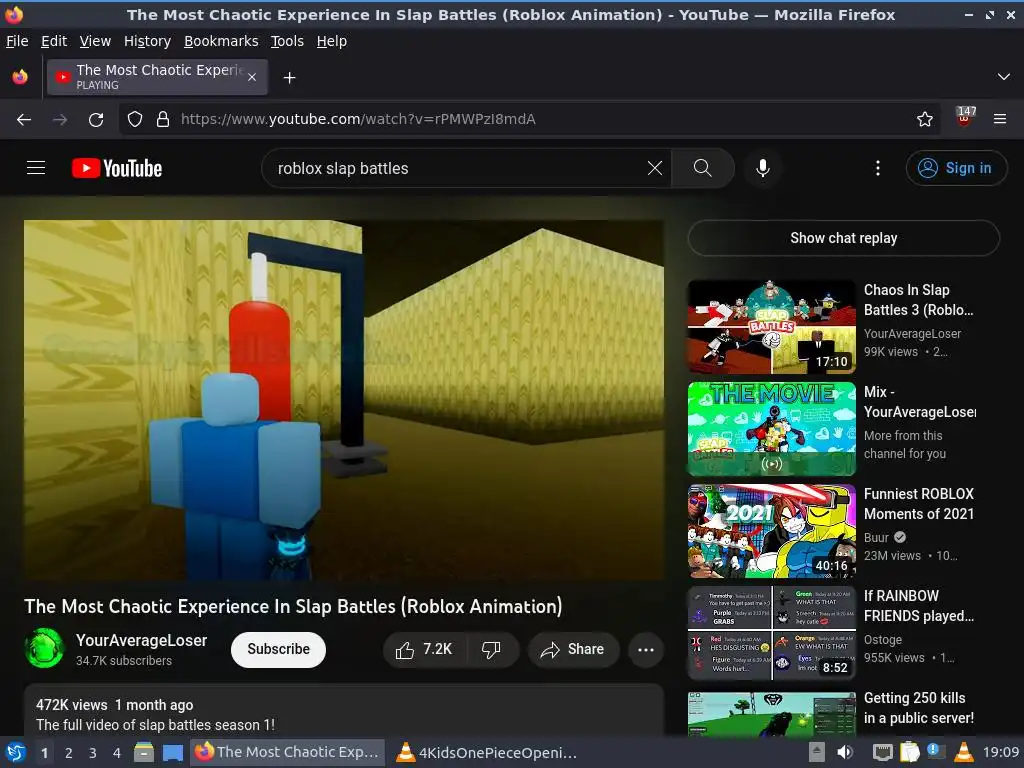Open tracking protection shield panel

pyautogui.click(x=135, y=119)
